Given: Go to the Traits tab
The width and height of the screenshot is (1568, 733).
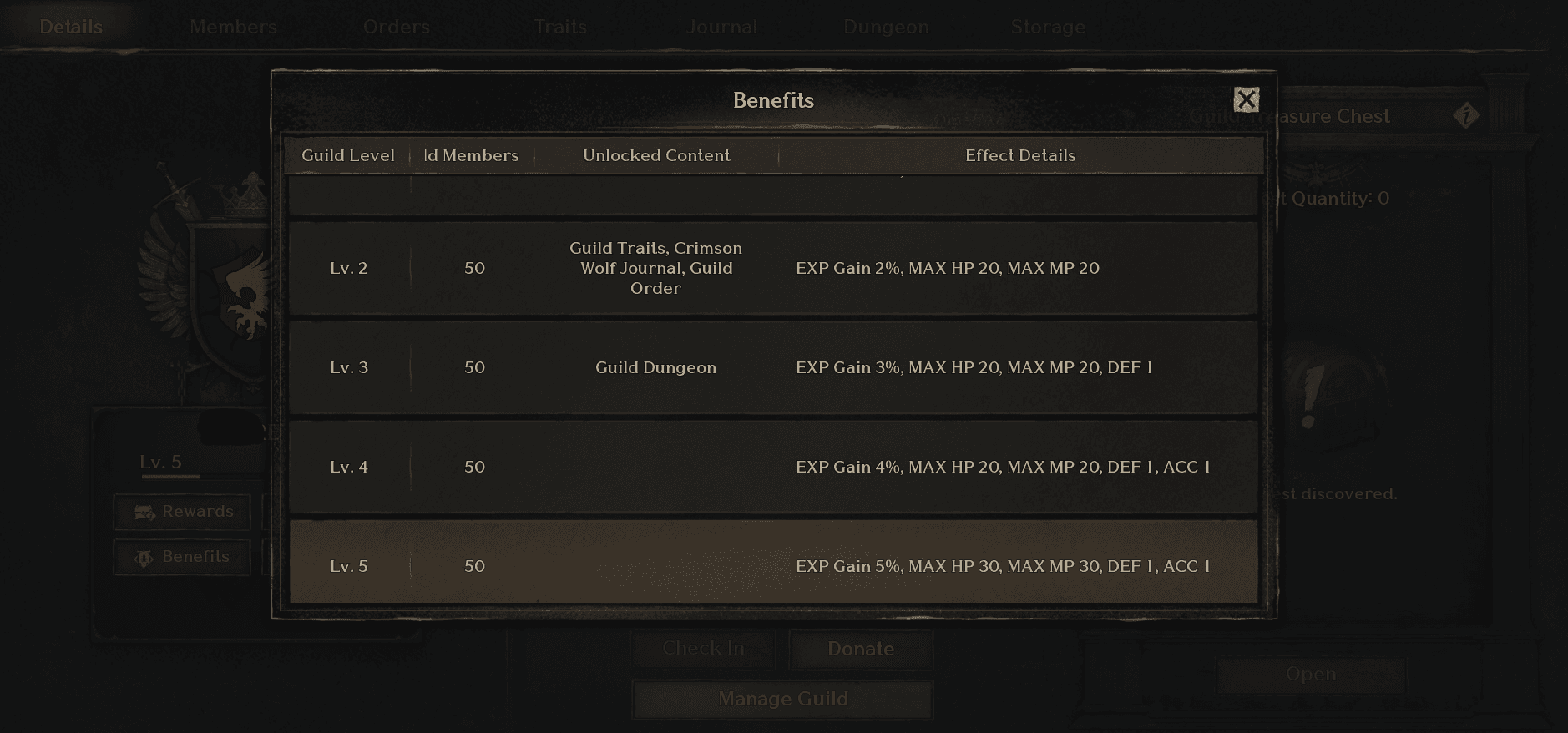Looking at the screenshot, I should click(560, 27).
